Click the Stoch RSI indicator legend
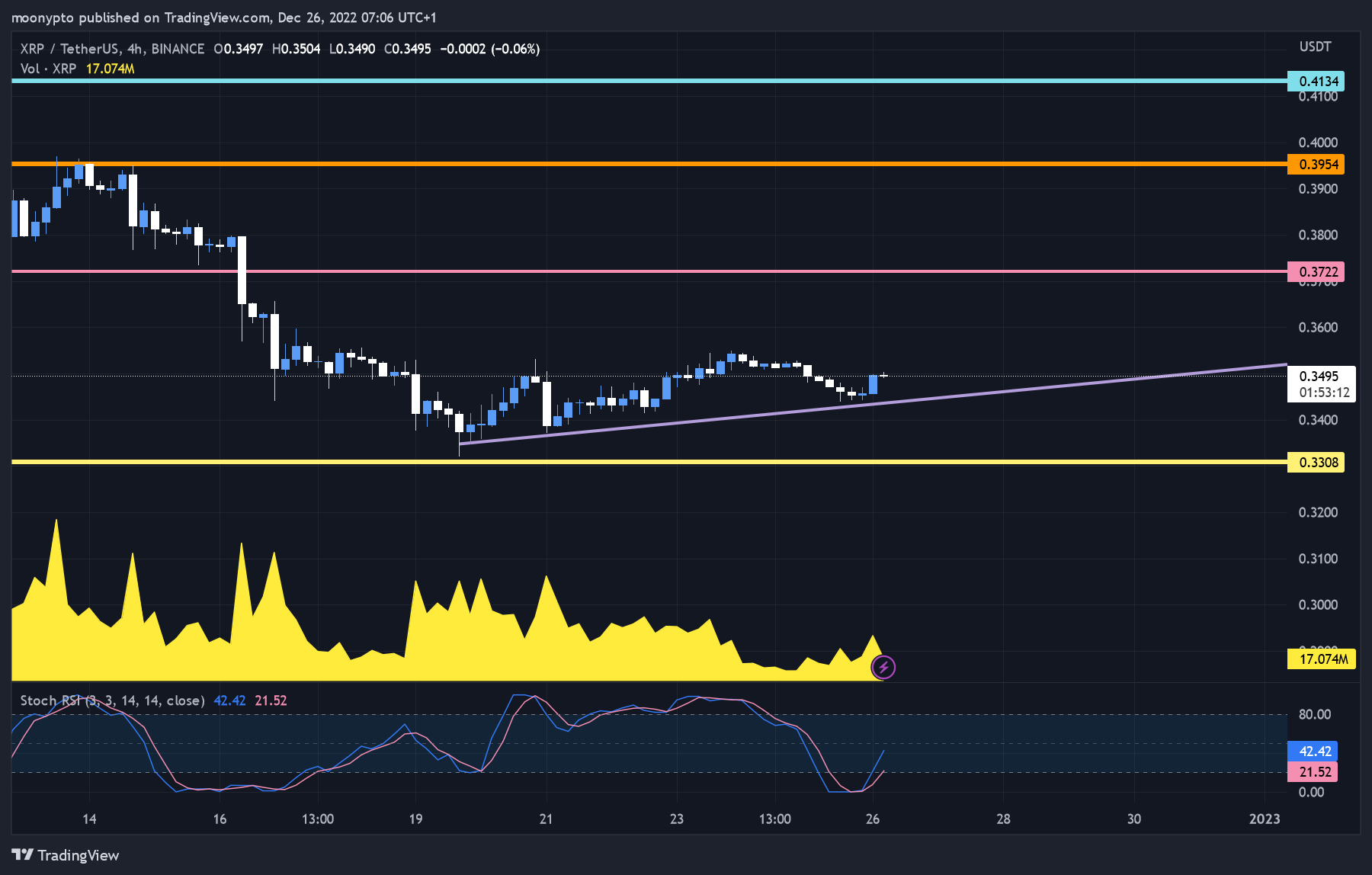 pos(112,700)
